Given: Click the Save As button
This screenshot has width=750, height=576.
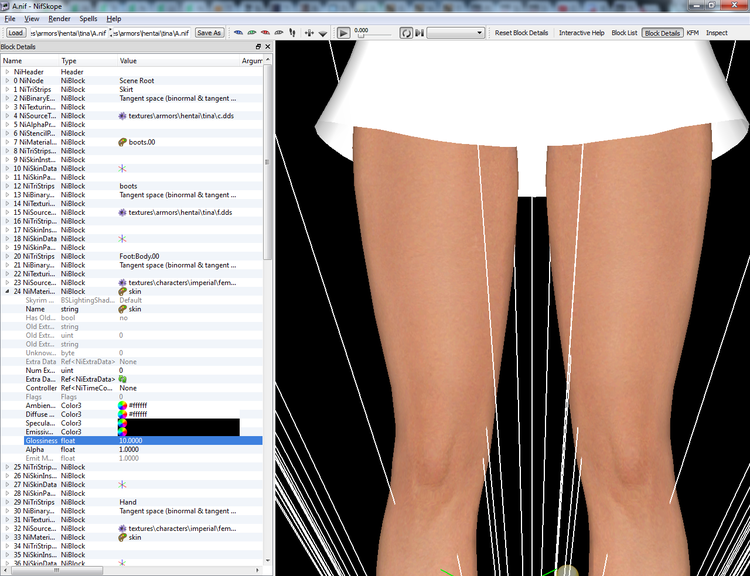Looking at the screenshot, I should (x=209, y=33).
